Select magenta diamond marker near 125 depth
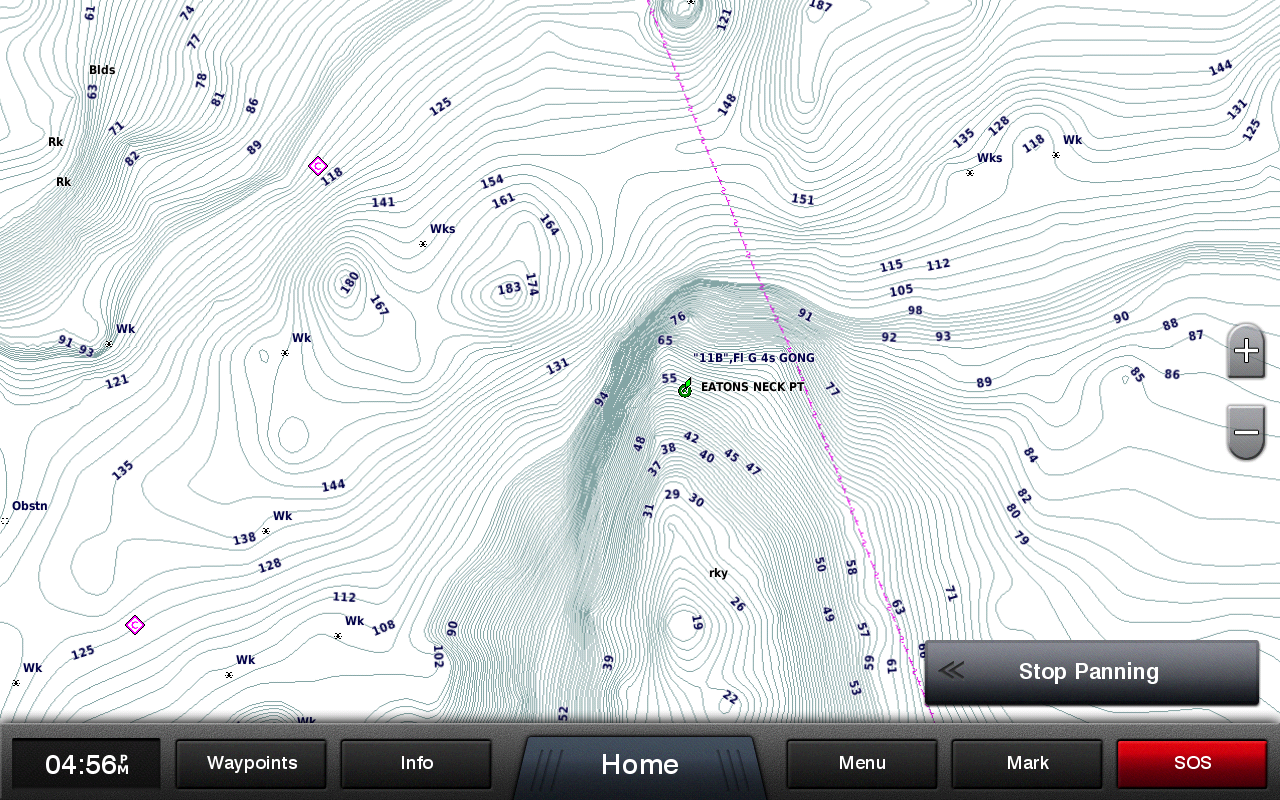 point(135,625)
